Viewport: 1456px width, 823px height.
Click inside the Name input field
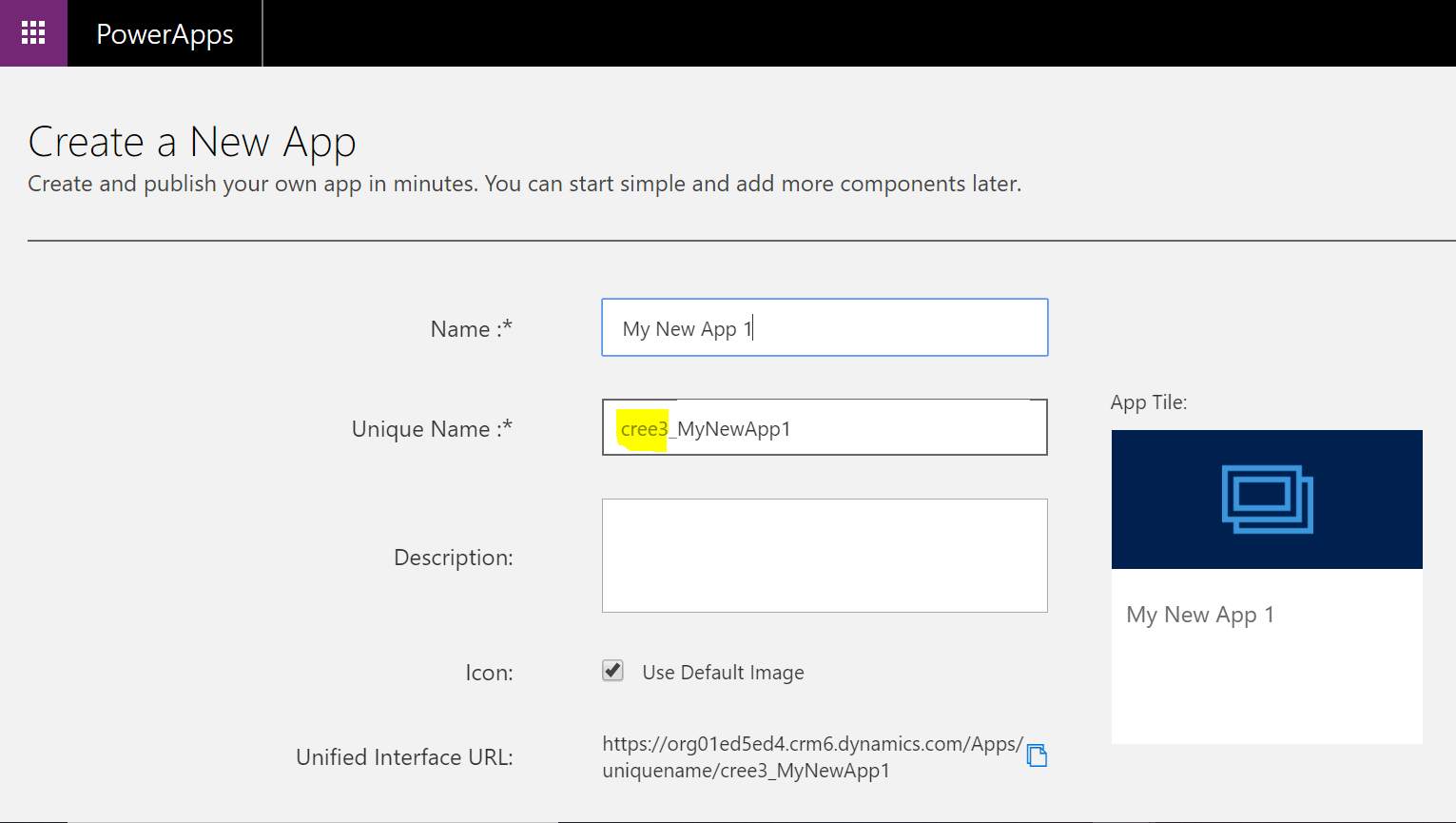click(824, 327)
